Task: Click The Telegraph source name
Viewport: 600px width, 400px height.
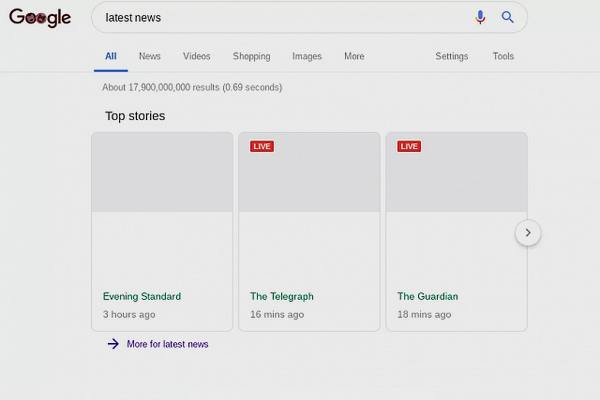Action: pyautogui.click(x=282, y=296)
